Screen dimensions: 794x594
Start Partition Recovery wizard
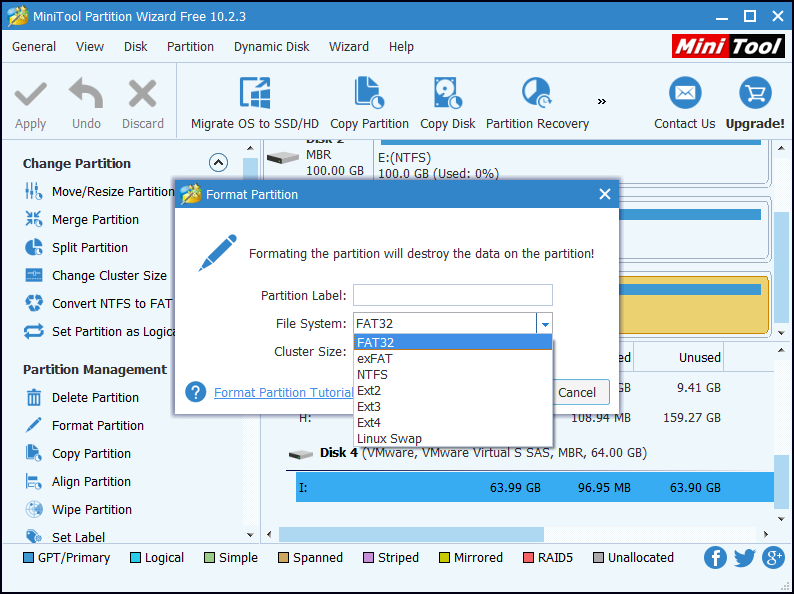tap(537, 104)
